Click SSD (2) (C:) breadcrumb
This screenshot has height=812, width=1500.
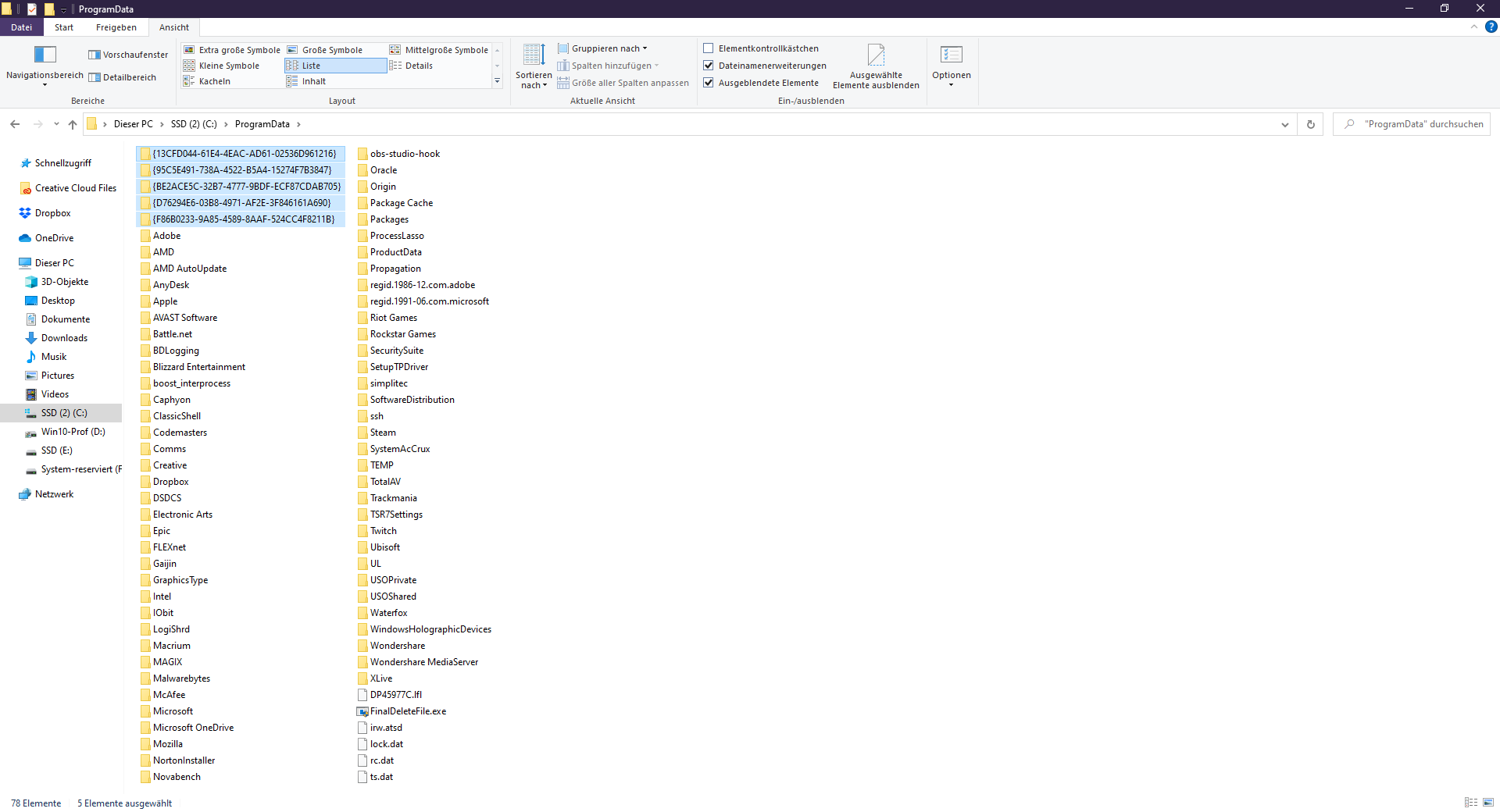pos(194,124)
